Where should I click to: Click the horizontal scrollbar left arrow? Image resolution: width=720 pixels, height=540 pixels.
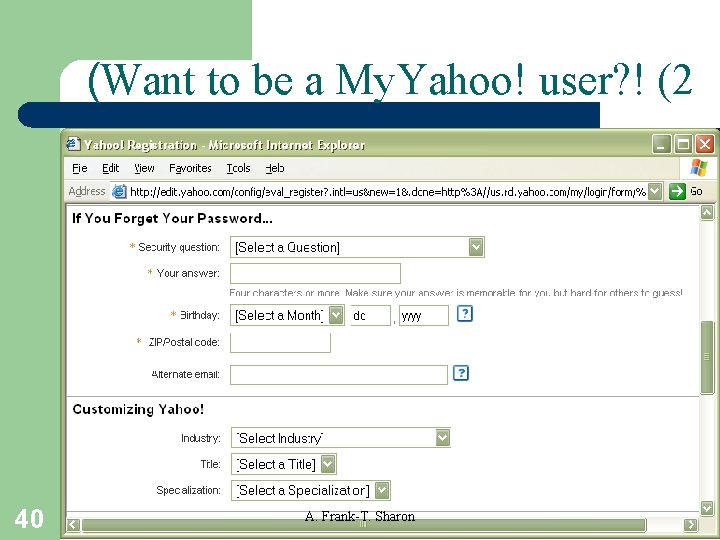(73, 524)
